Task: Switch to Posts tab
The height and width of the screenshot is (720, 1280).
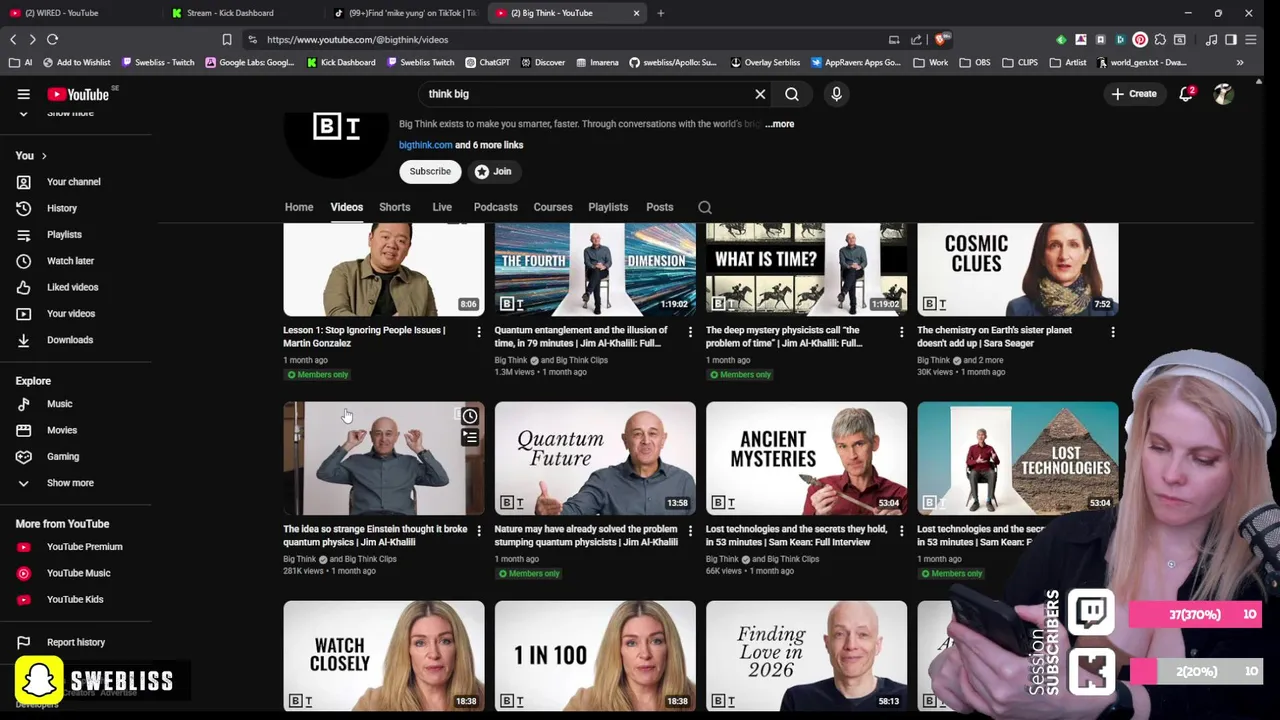Action: 660,207
